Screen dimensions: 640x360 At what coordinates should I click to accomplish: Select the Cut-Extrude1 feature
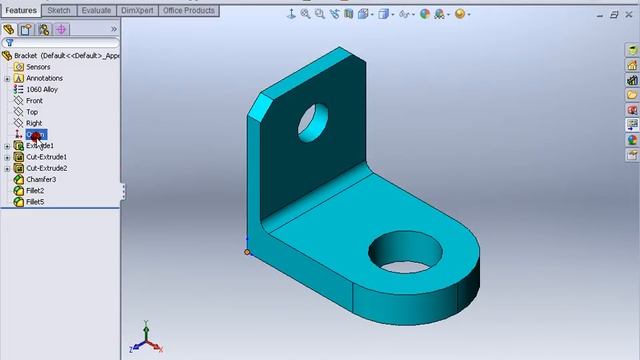click(x=40, y=157)
